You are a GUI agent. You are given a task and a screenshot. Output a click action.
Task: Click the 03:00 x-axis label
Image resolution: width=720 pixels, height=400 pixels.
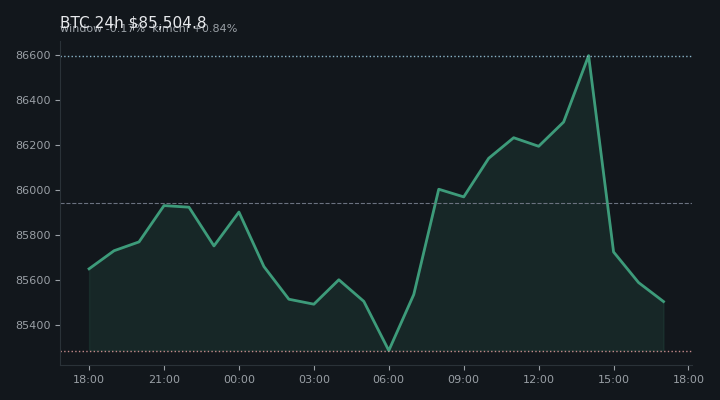pyautogui.click(x=315, y=379)
